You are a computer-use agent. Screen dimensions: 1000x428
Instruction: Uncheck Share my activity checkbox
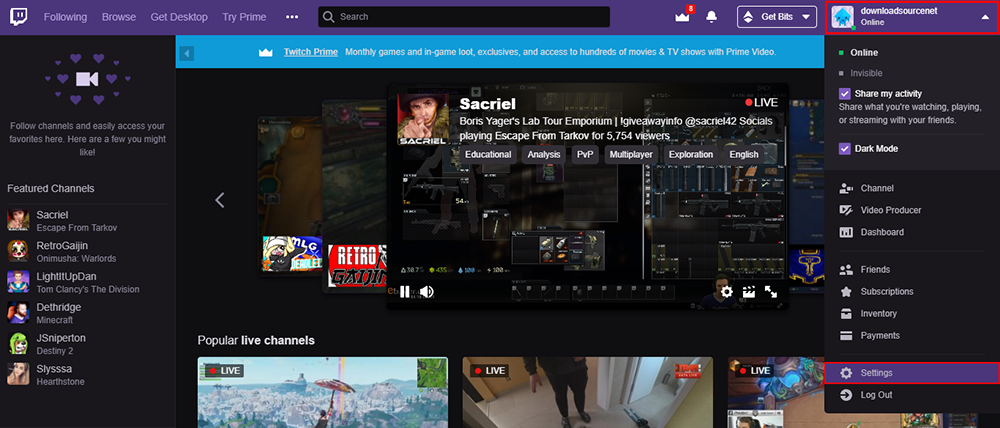click(844, 94)
